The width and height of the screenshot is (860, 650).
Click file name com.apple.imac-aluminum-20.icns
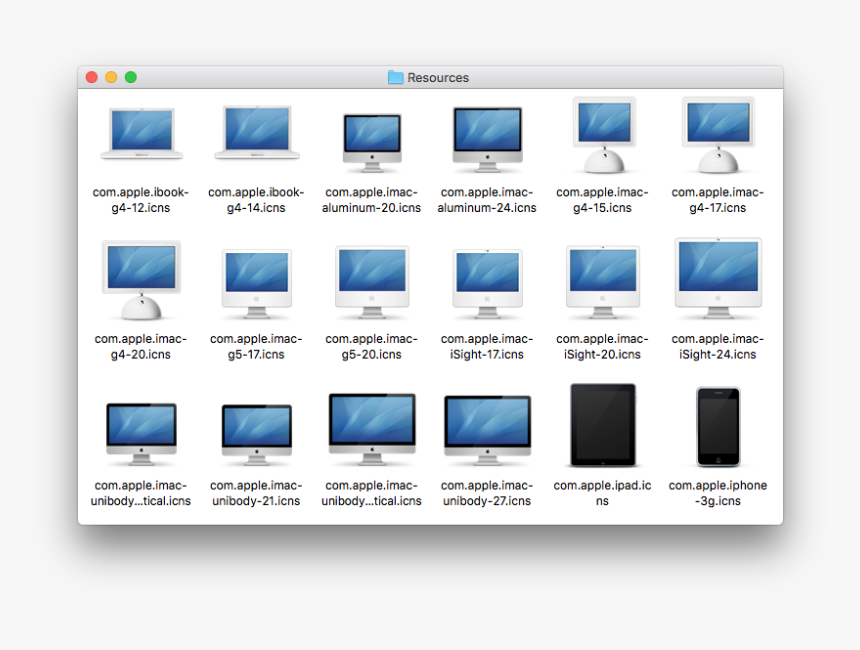point(371,200)
